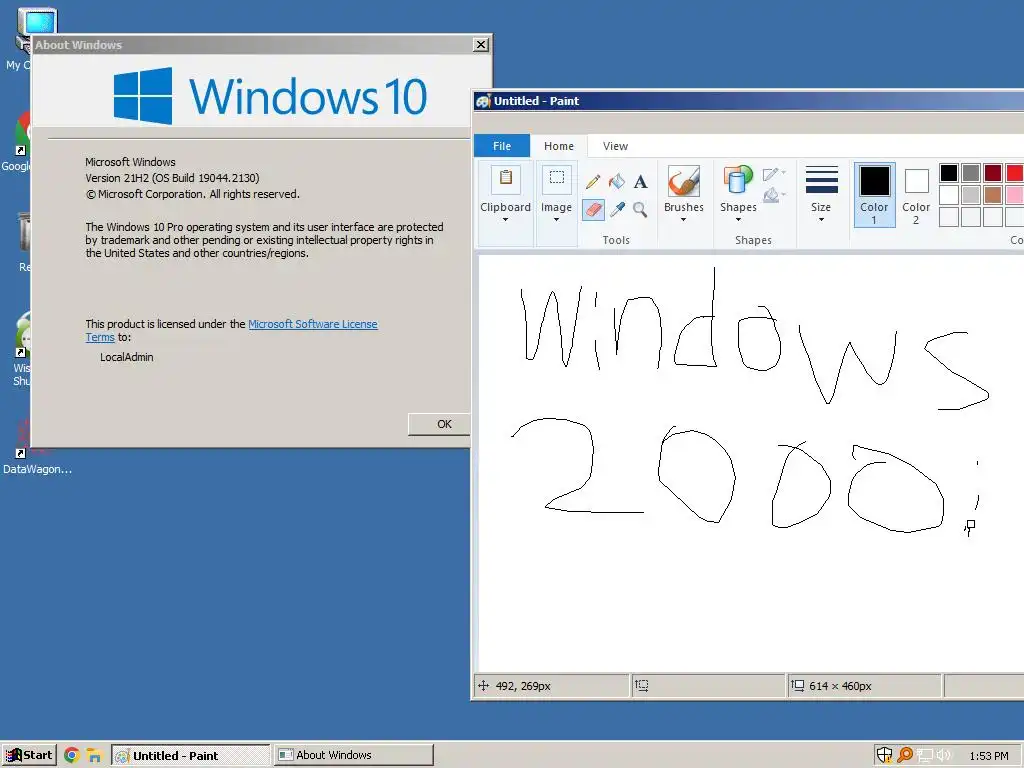Screen dimensions: 1024x768
Task: Expand the Shapes dropdown arrow
Action: [x=738, y=220]
